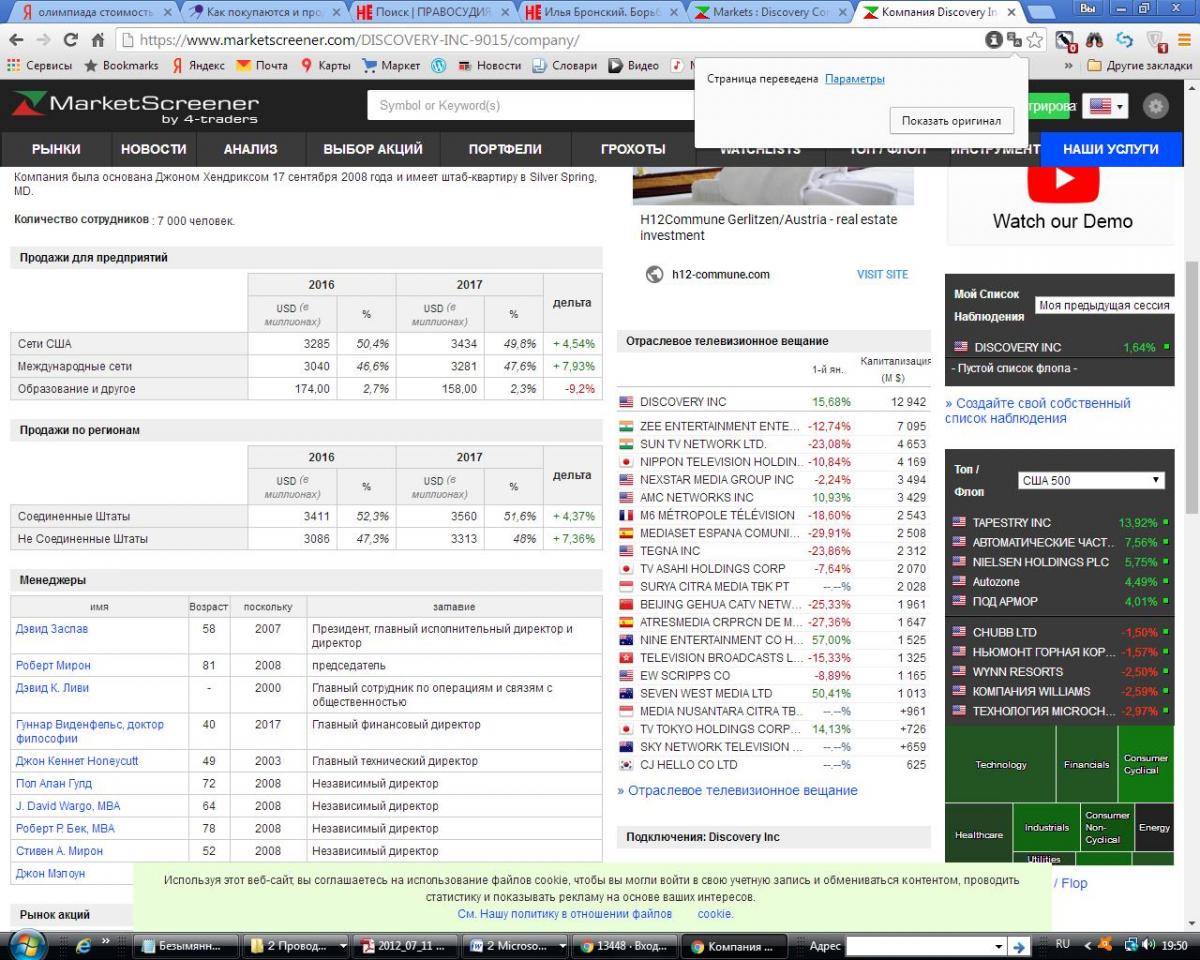Open Chrome menu (three lines icon)

(x=1184, y=40)
